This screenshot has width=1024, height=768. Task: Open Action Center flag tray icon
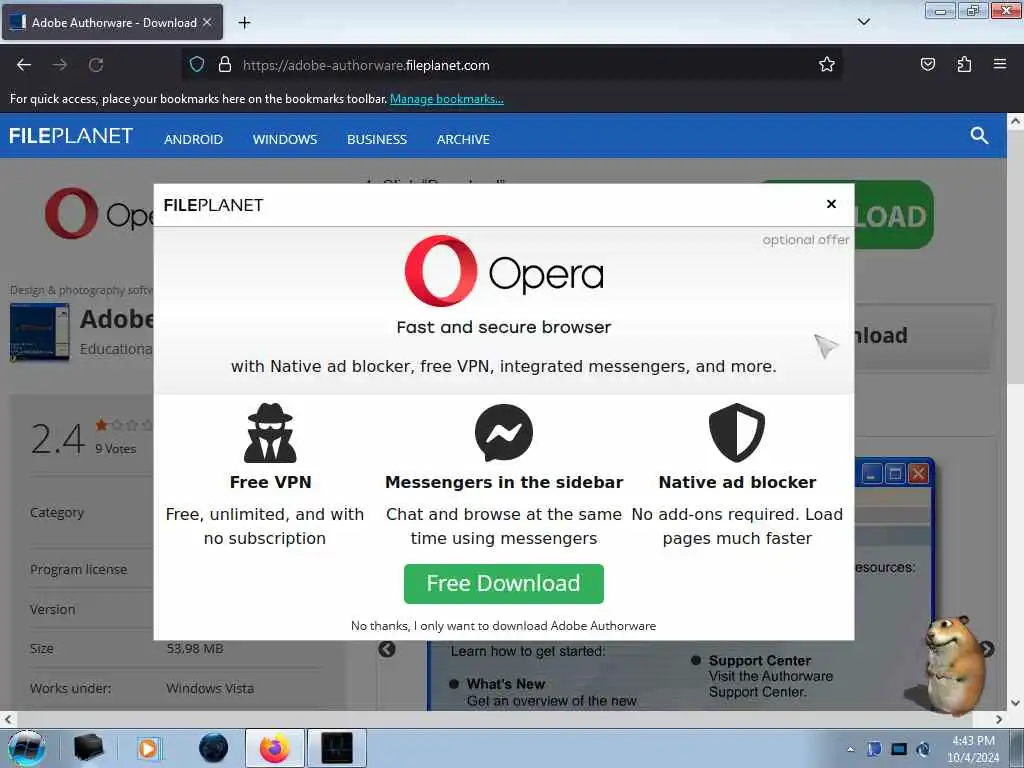(x=874, y=749)
